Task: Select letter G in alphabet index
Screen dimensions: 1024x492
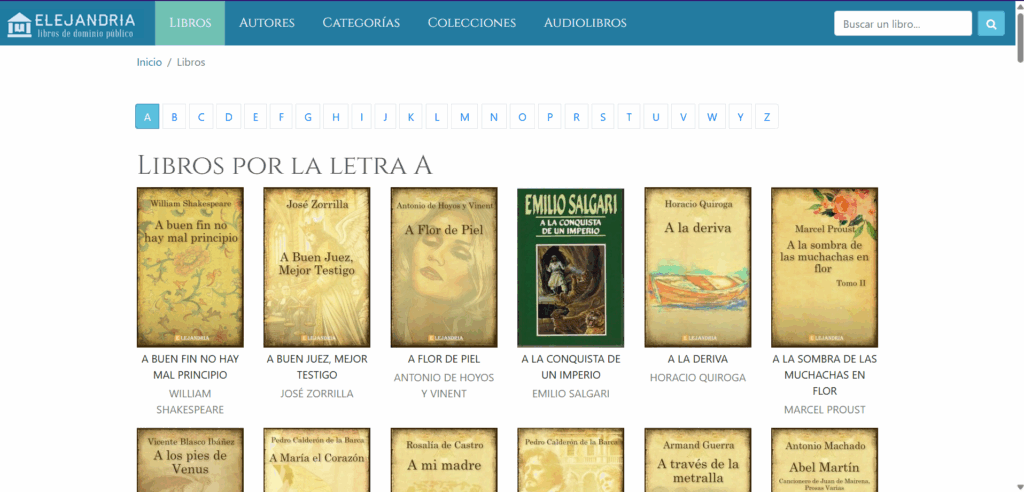Action: pyautogui.click(x=308, y=117)
